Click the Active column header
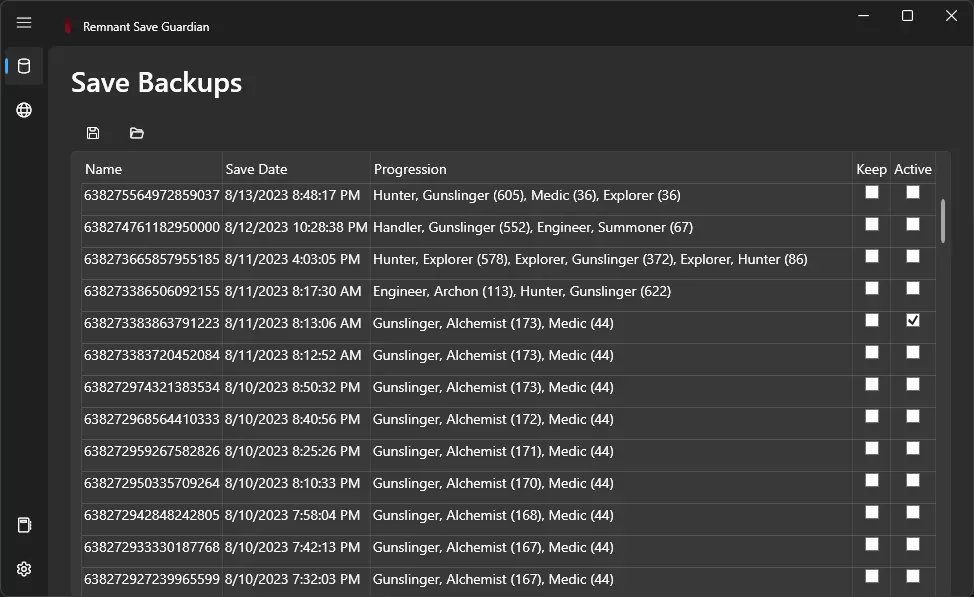Viewport: 974px width, 597px height. [x=912, y=169]
